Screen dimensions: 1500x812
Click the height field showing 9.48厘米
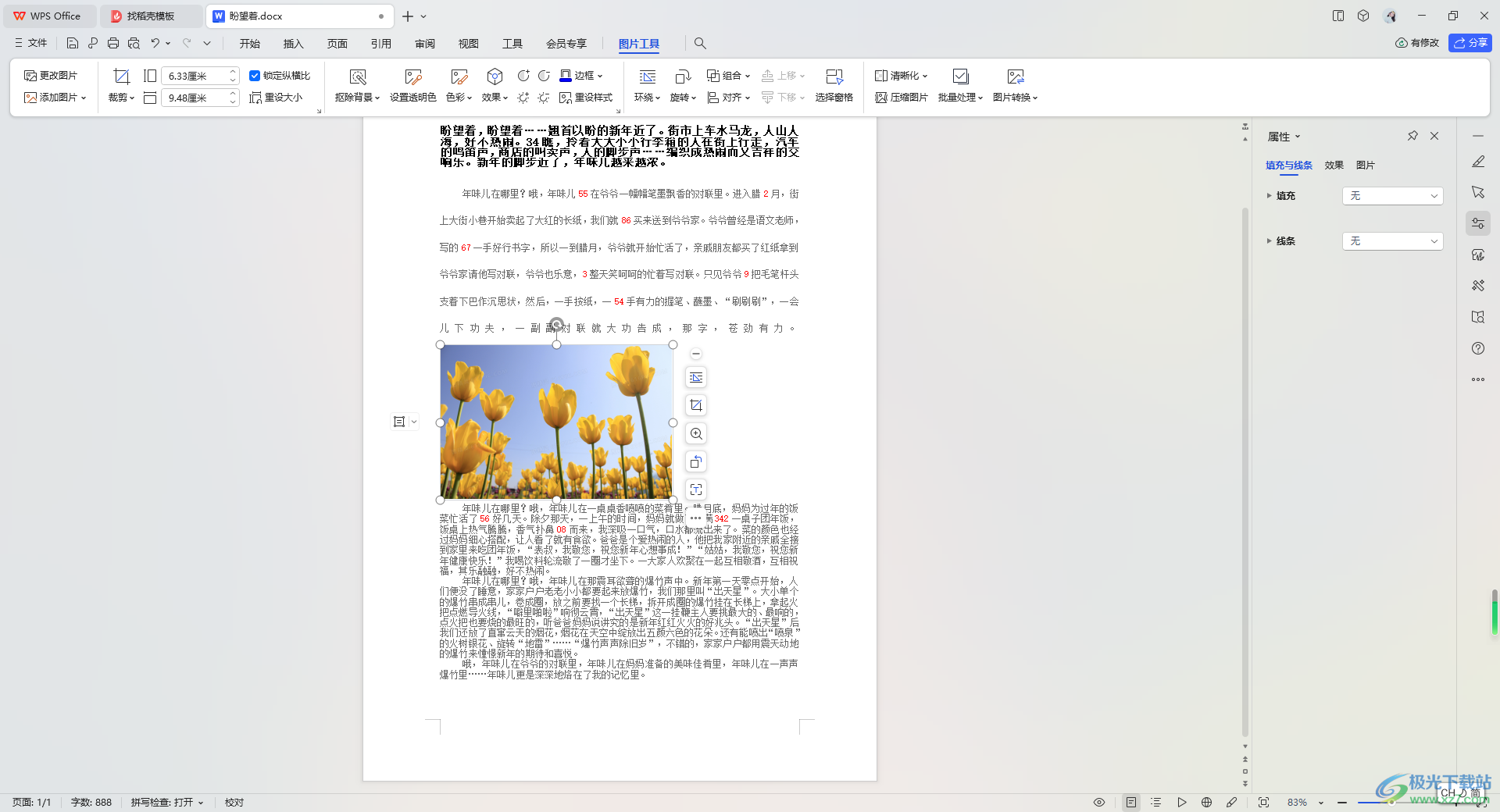tap(195, 98)
